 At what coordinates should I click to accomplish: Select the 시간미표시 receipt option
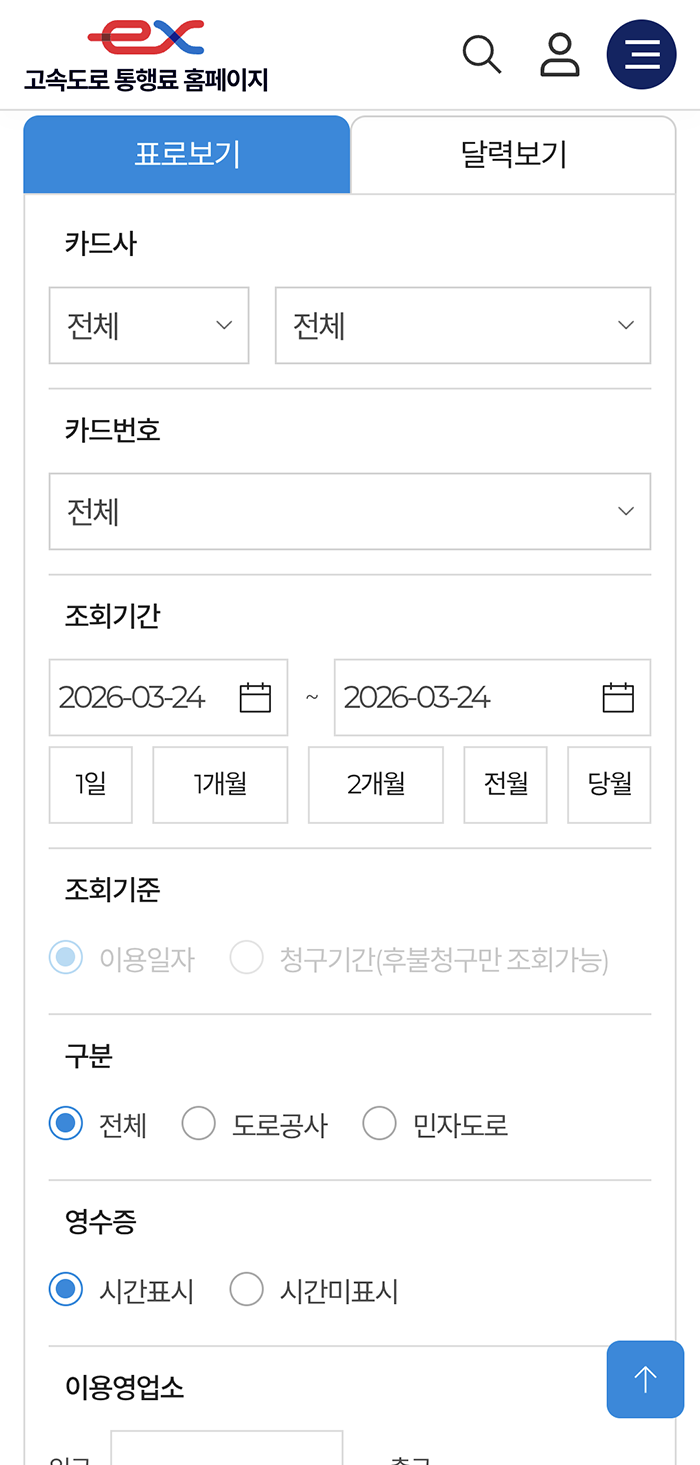[246, 1289]
